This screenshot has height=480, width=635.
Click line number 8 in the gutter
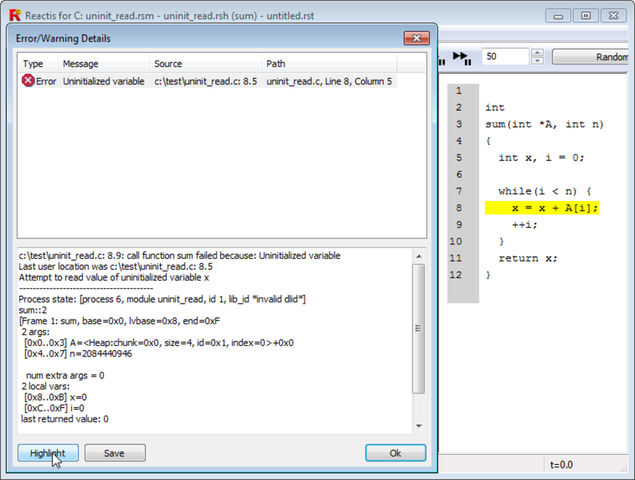(x=459, y=208)
